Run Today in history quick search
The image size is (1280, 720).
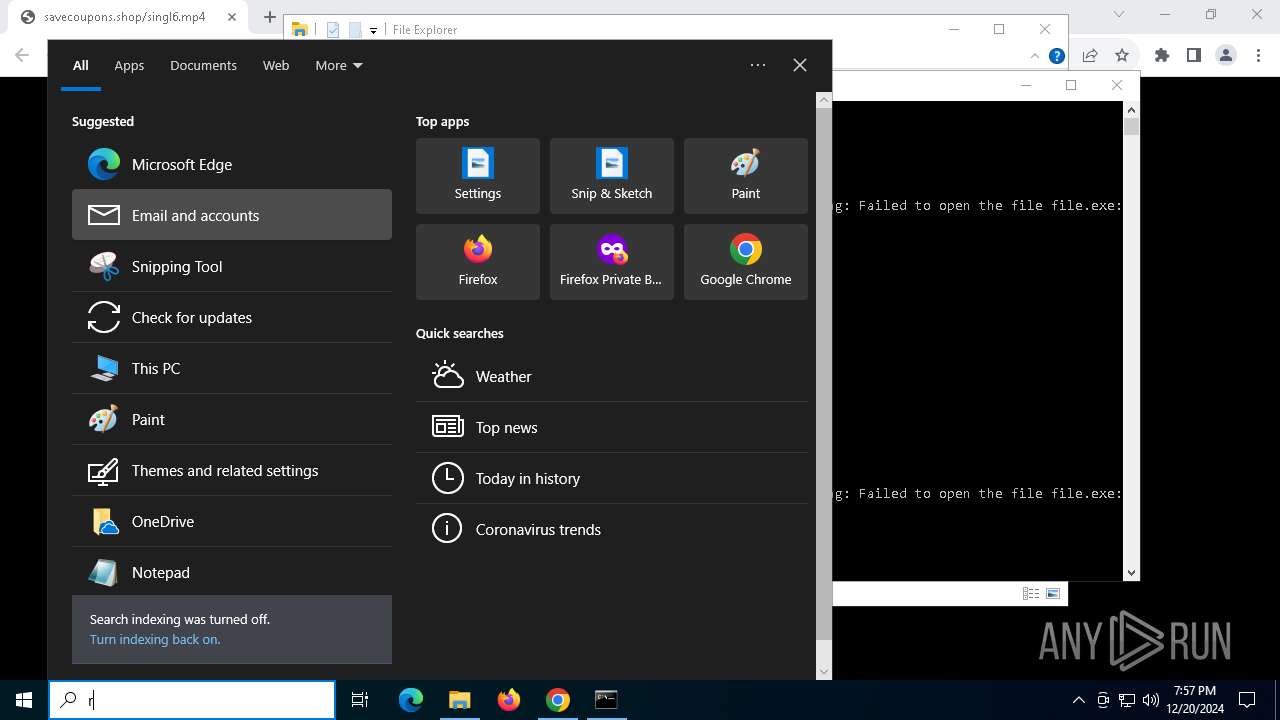612,478
